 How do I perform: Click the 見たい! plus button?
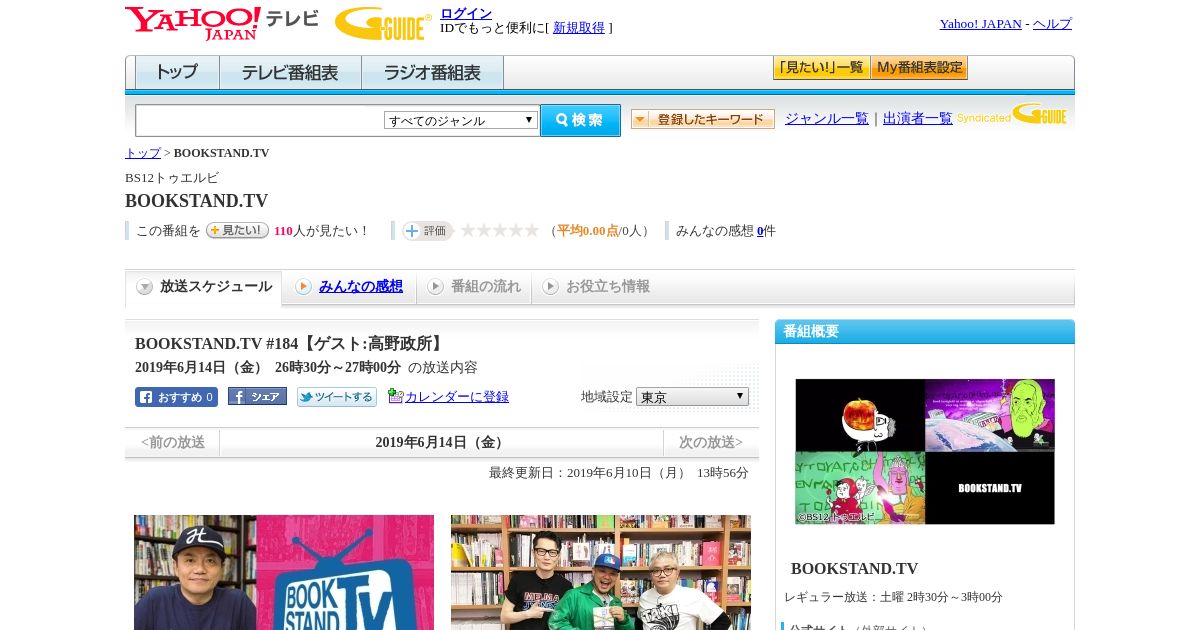click(237, 230)
